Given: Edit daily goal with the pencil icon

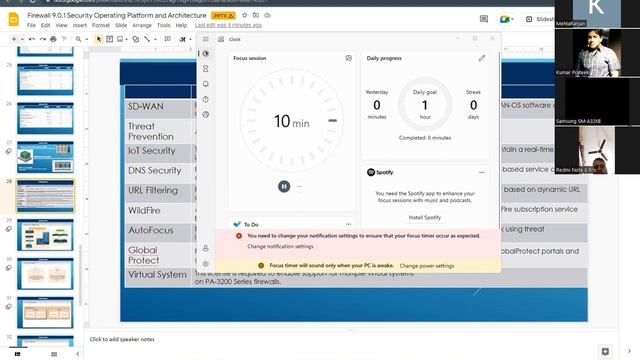Looking at the screenshot, I should click(x=482, y=58).
